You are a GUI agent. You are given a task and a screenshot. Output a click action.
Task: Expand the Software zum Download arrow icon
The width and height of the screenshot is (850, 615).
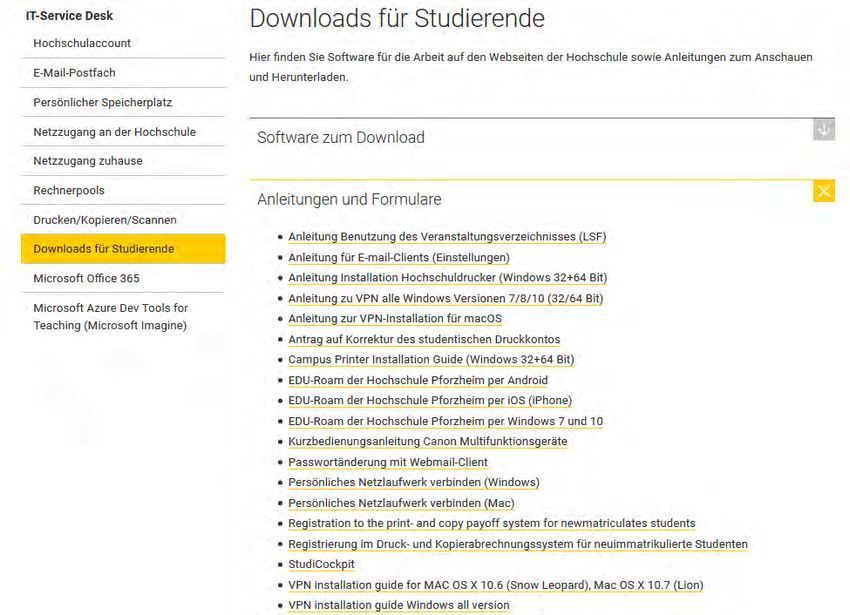[823, 130]
